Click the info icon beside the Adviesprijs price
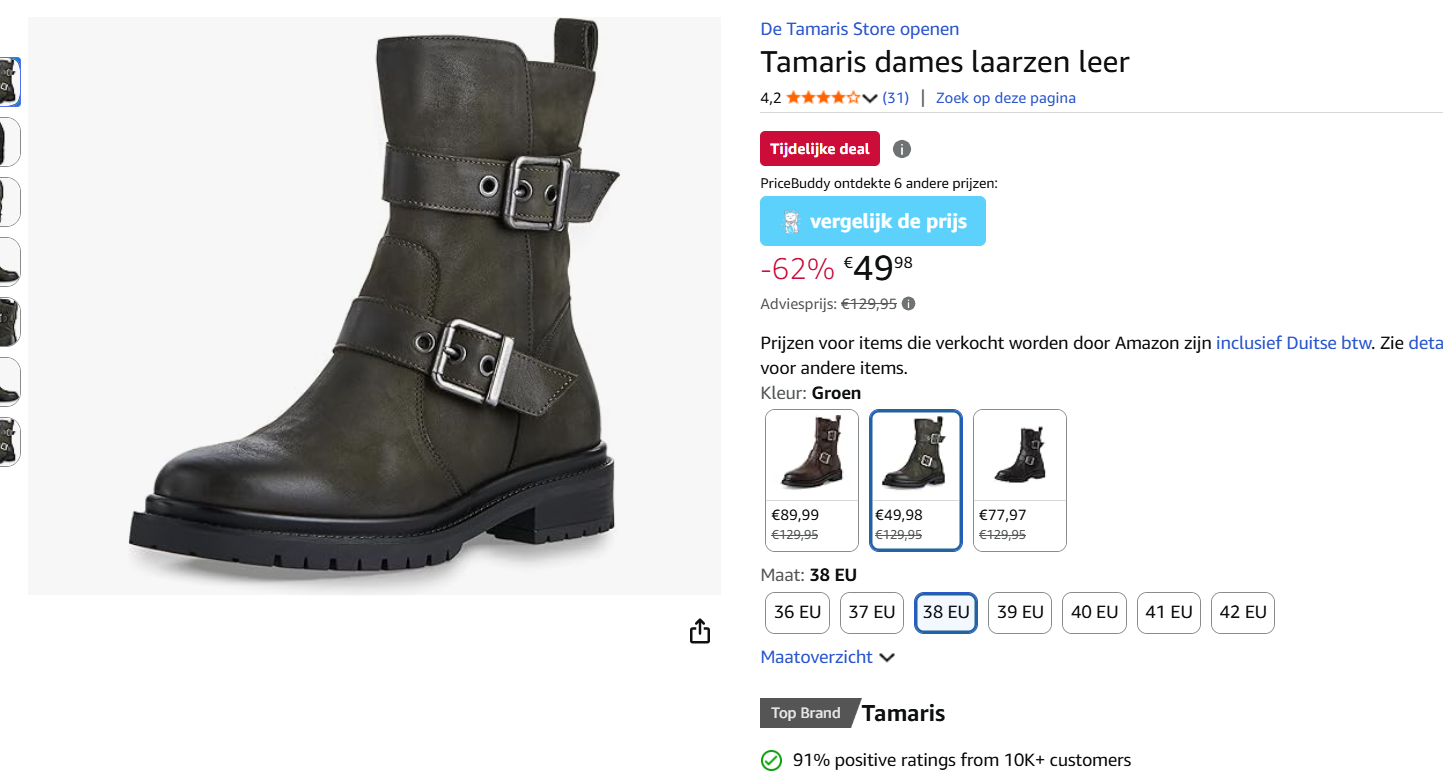This screenshot has height=771, width=1443. [x=909, y=303]
